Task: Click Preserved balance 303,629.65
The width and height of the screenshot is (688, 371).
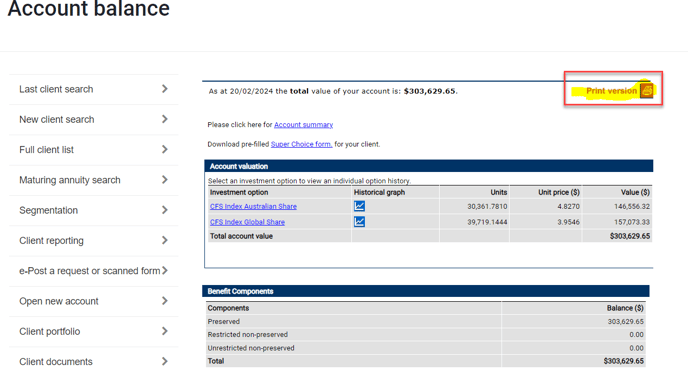Action: point(626,321)
